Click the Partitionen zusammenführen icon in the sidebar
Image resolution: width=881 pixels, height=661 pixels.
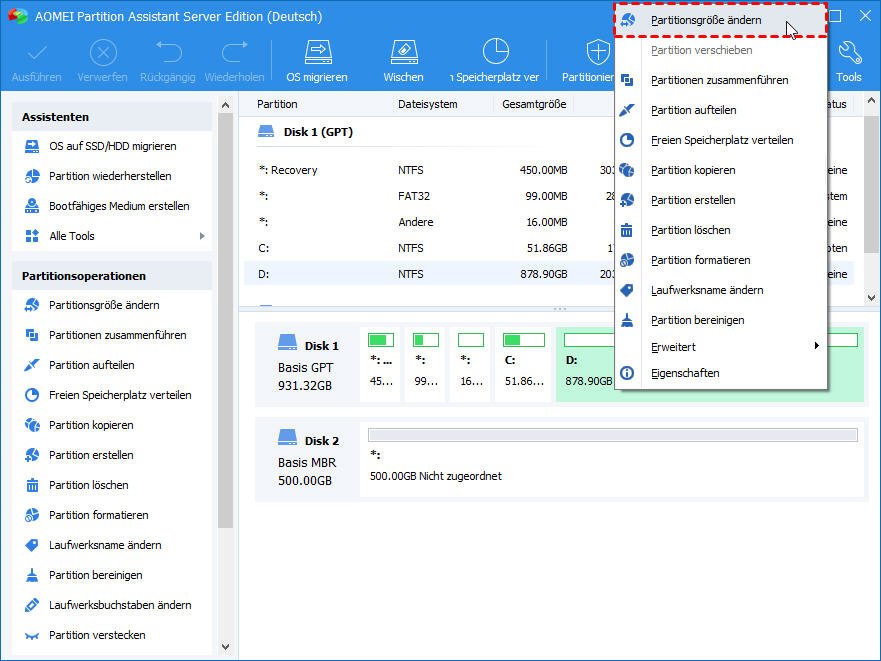(32, 335)
